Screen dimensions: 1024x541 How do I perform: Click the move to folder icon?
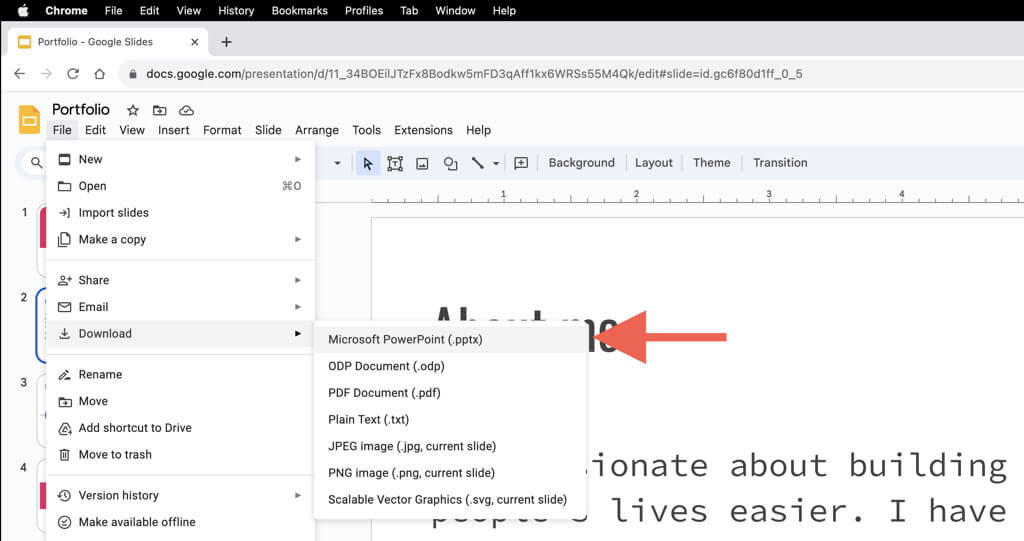point(159,110)
